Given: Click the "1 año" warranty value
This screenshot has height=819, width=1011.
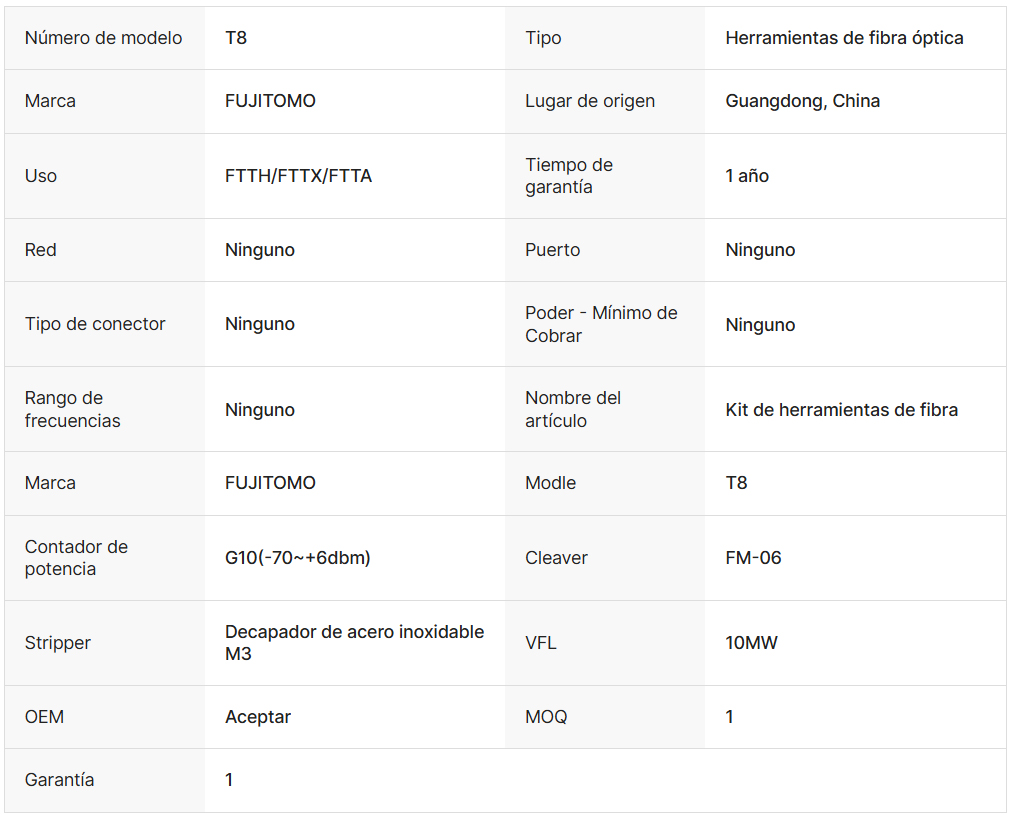Looking at the screenshot, I should (x=747, y=176).
